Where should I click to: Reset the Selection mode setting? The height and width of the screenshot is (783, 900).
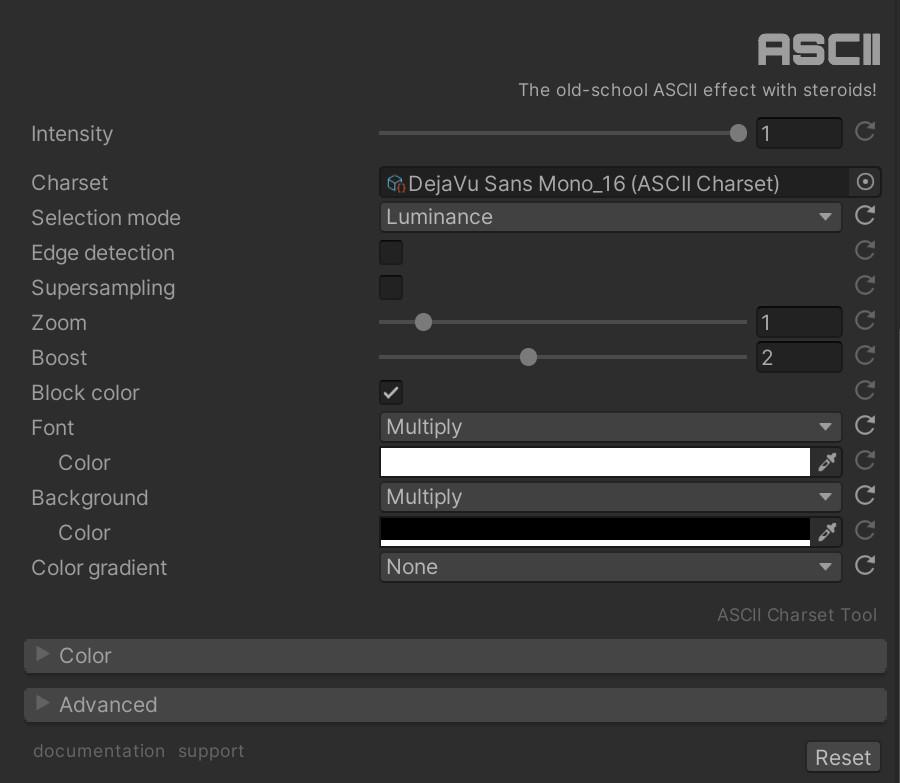pyautogui.click(x=865, y=216)
